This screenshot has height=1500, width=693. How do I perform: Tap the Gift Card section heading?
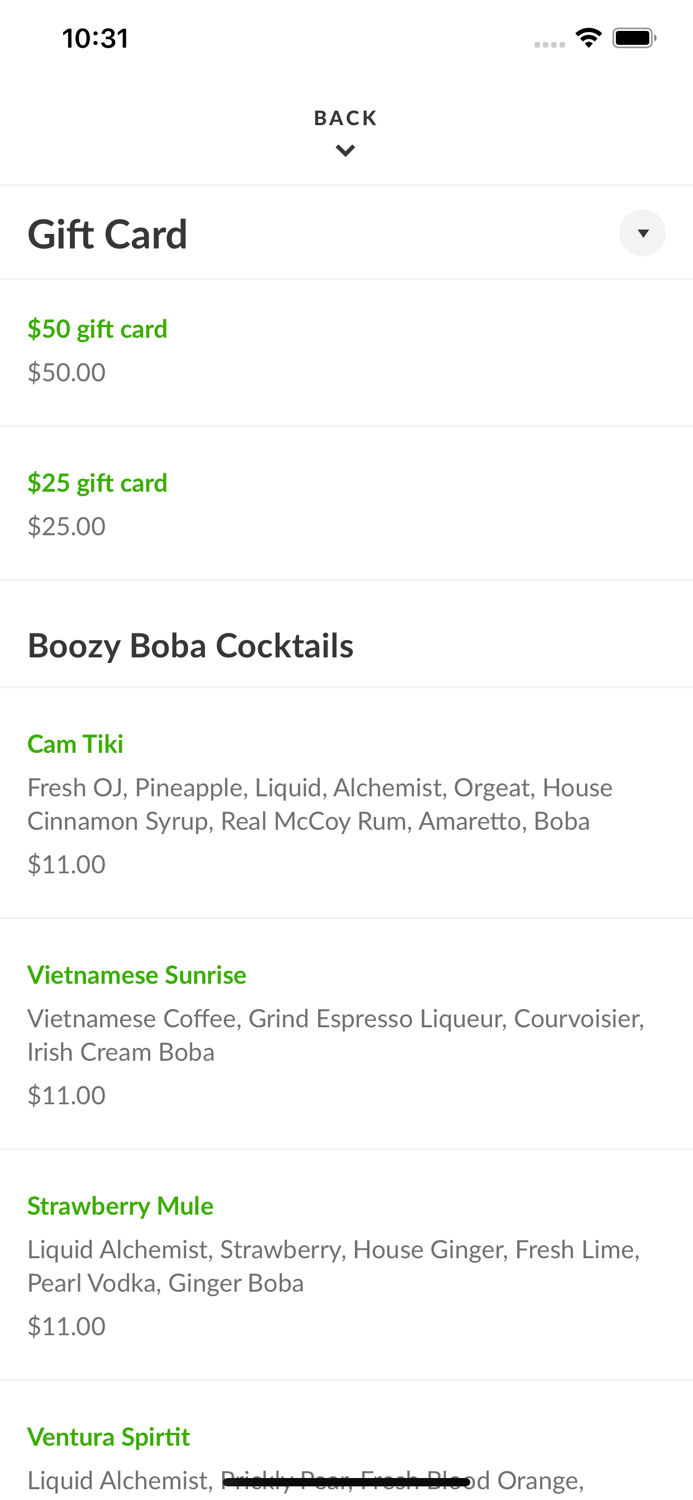coord(108,234)
